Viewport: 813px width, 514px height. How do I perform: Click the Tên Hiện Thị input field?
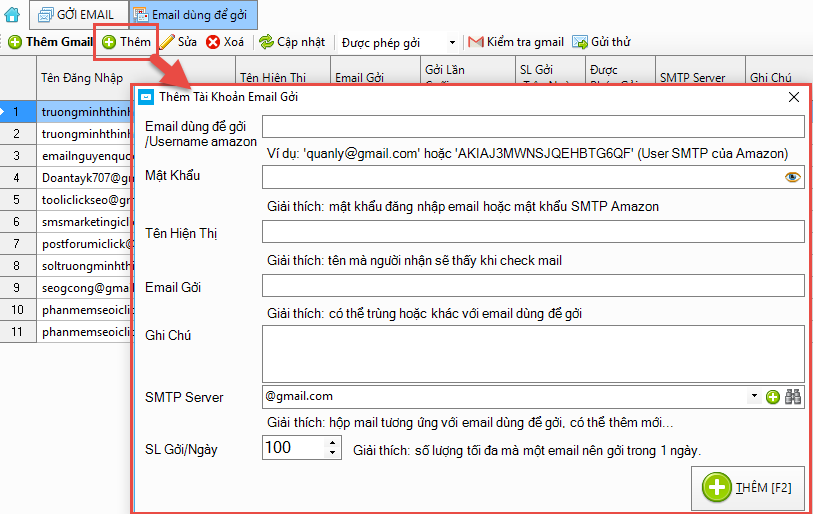click(x=533, y=231)
